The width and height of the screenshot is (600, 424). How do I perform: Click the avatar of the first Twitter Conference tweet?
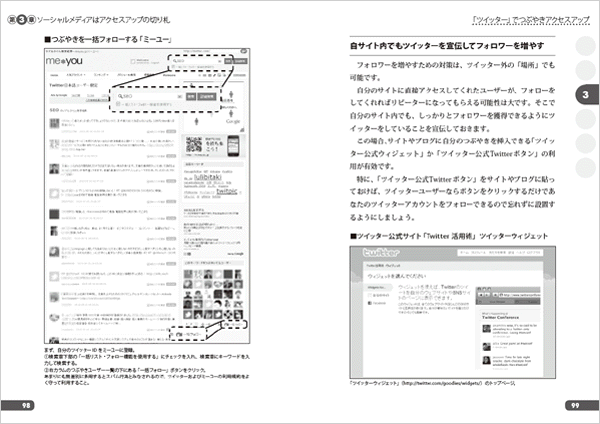click(x=486, y=329)
